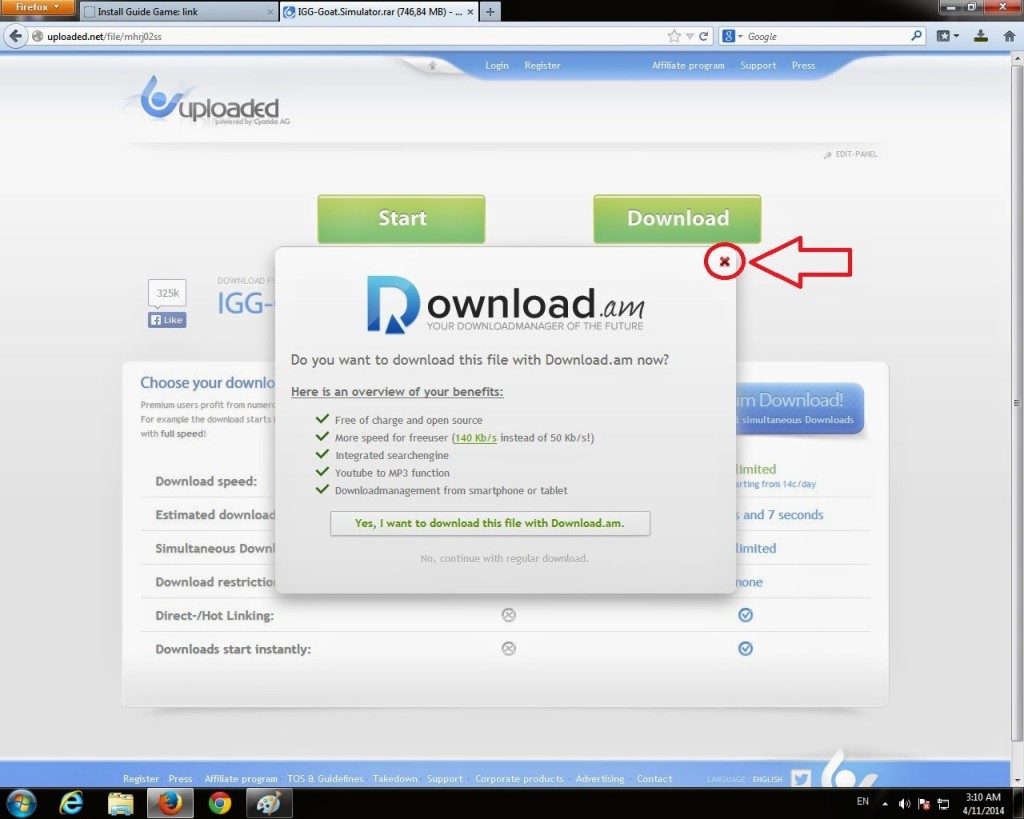Screen dimensions: 1024x819
Task: Open Affiliate program in header
Action: pyautogui.click(x=688, y=65)
